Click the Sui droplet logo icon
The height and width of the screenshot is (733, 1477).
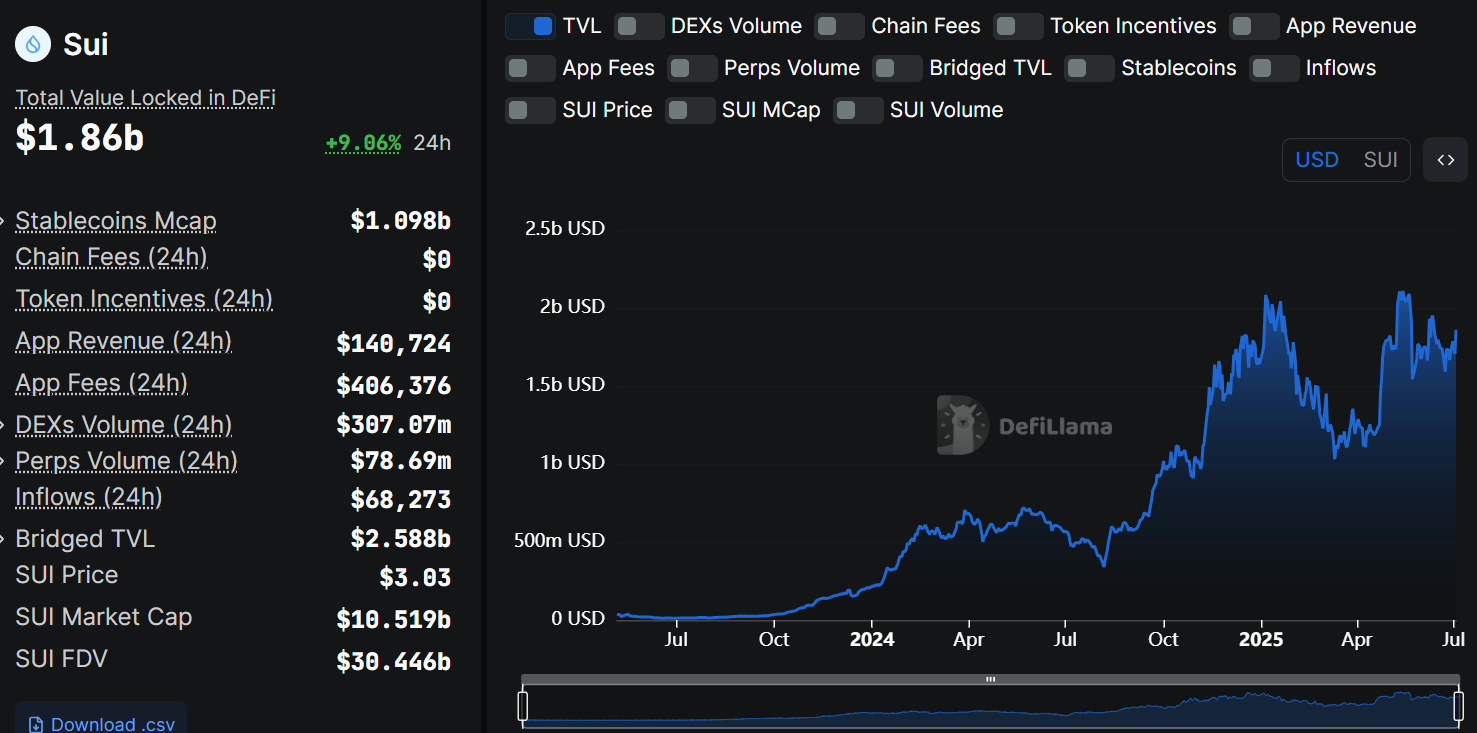[x=33, y=44]
